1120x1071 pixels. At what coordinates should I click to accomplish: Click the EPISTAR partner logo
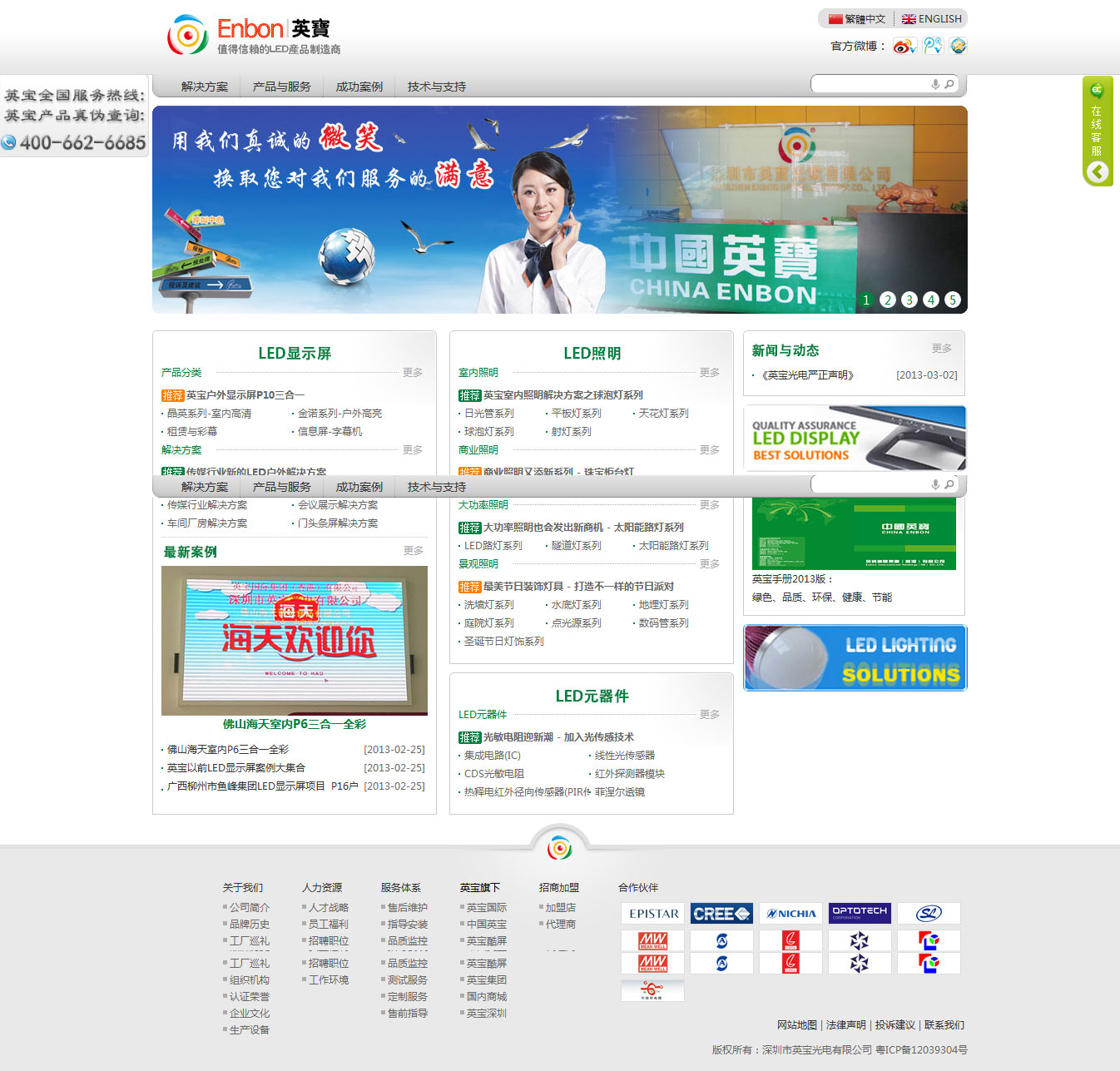tap(653, 914)
